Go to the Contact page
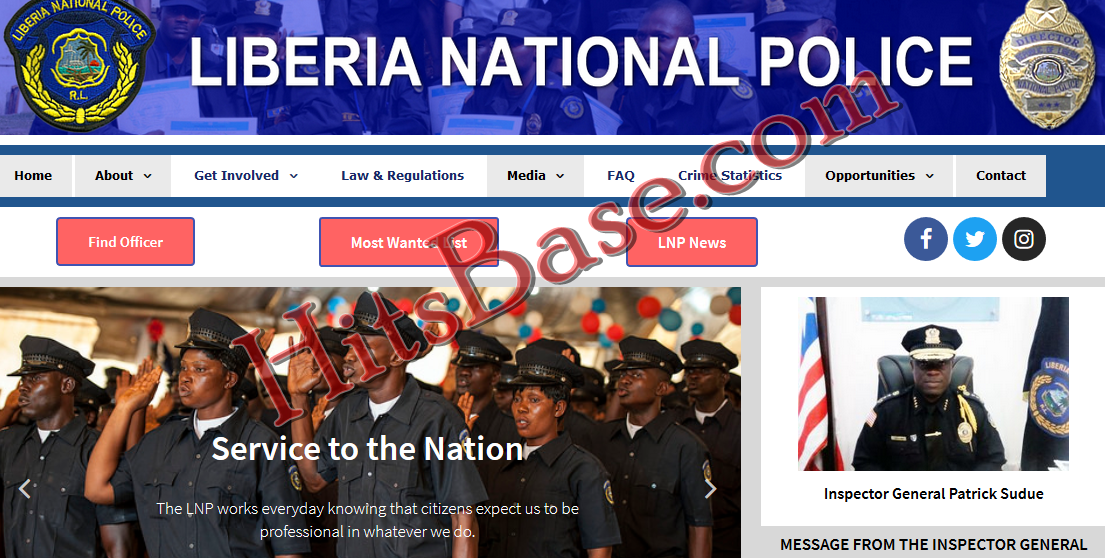This screenshot has height=558, width=1105. 1001,176
